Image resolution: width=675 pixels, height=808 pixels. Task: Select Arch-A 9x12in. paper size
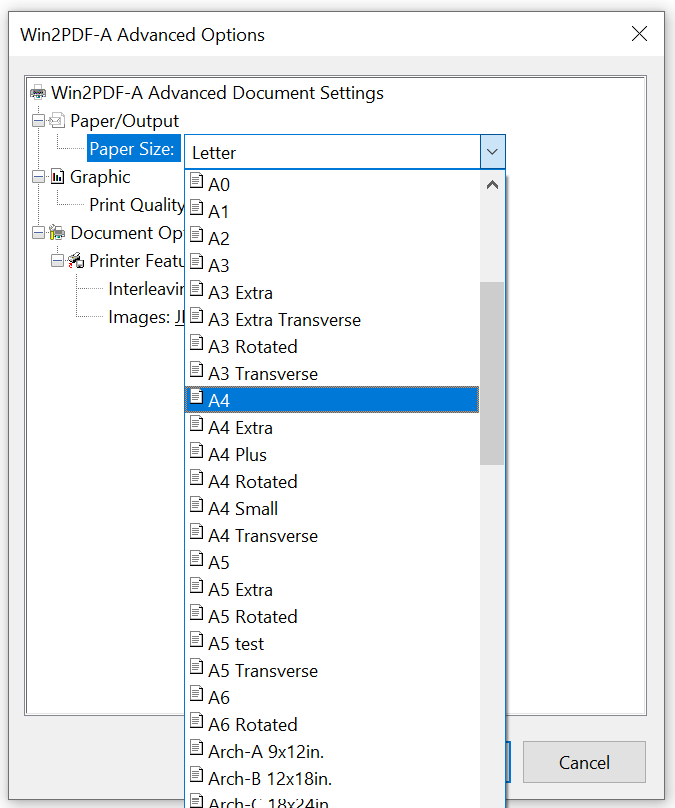coord(332,751)
